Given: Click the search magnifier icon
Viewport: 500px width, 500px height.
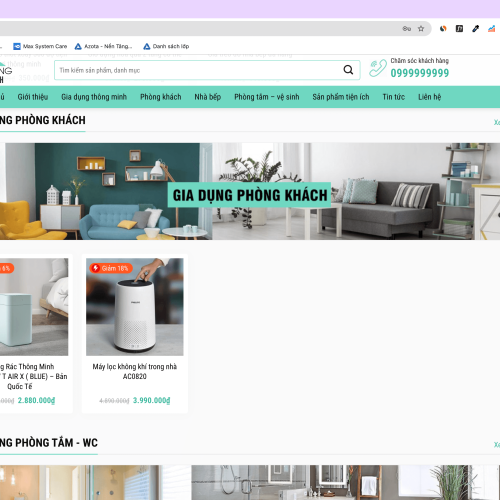Looking at the screenshot, I should tap(348, 70).
